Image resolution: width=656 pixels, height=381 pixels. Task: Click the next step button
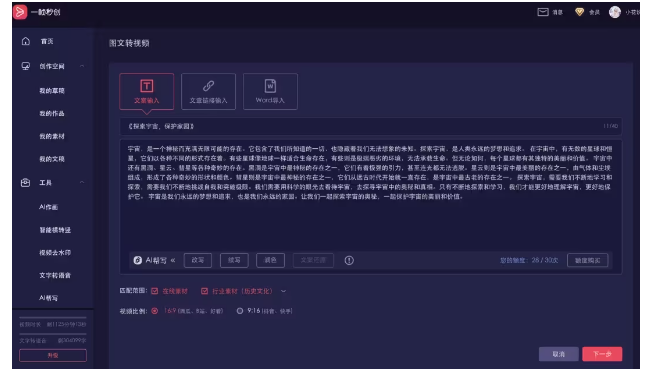tap(602, 354)
